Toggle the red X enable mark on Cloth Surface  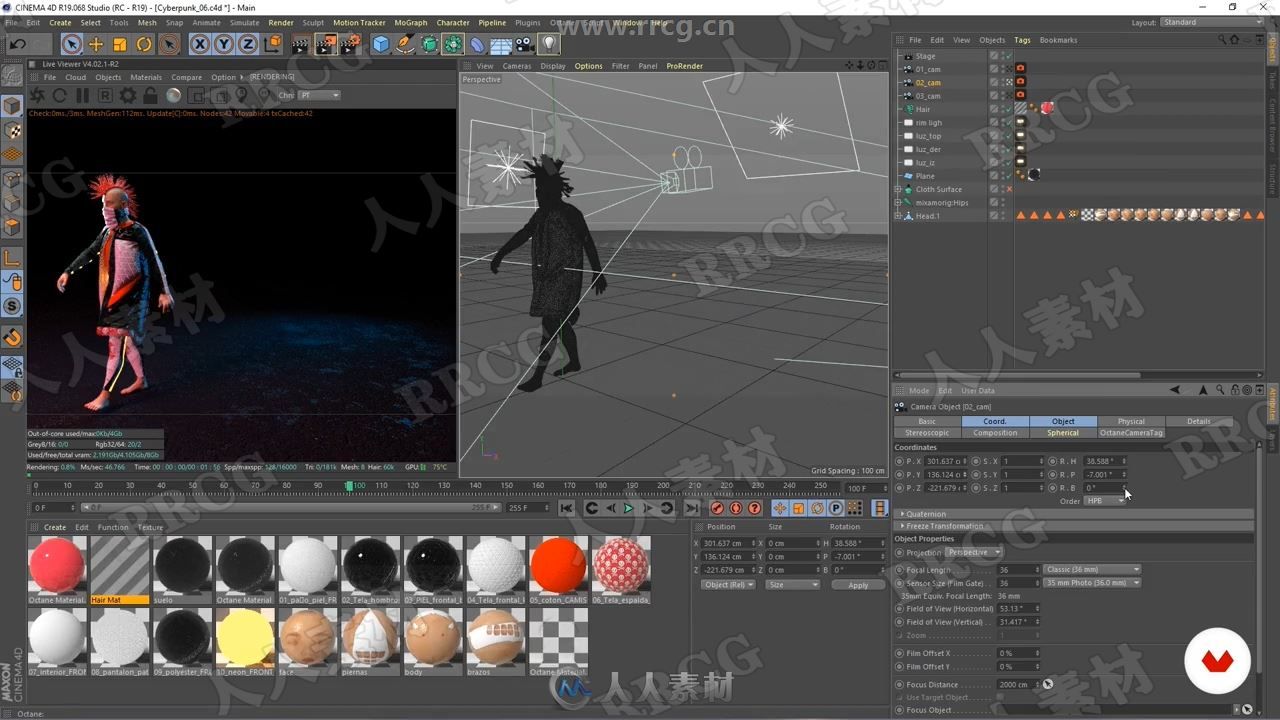1008,189
